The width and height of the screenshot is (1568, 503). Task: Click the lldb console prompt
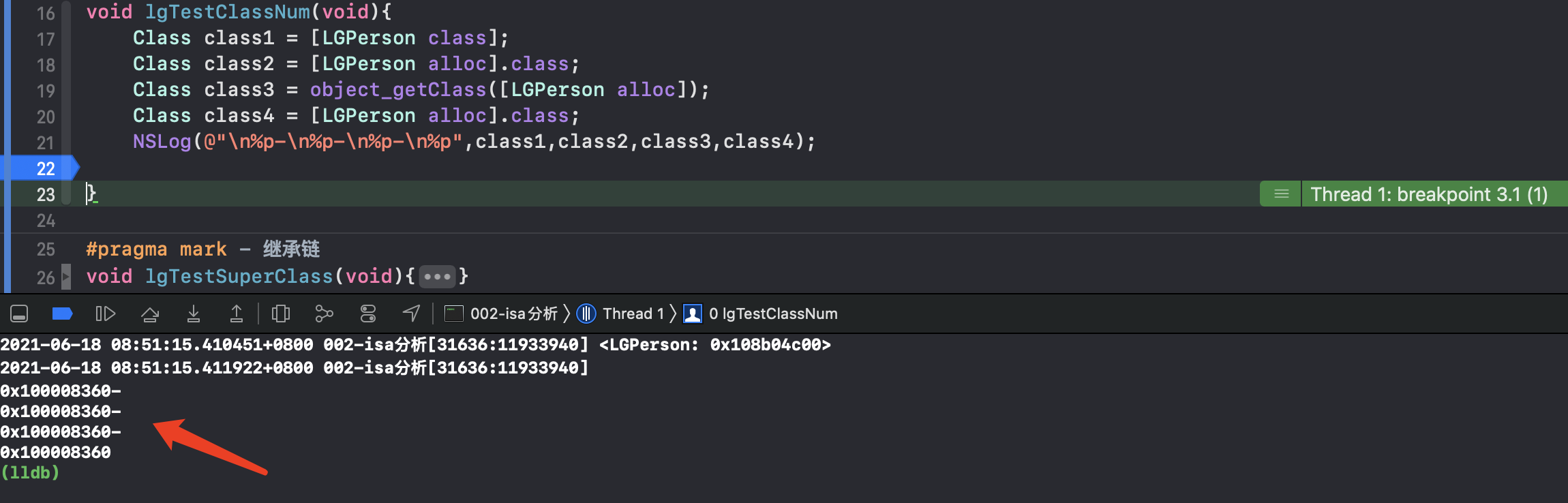coord(30,472)
